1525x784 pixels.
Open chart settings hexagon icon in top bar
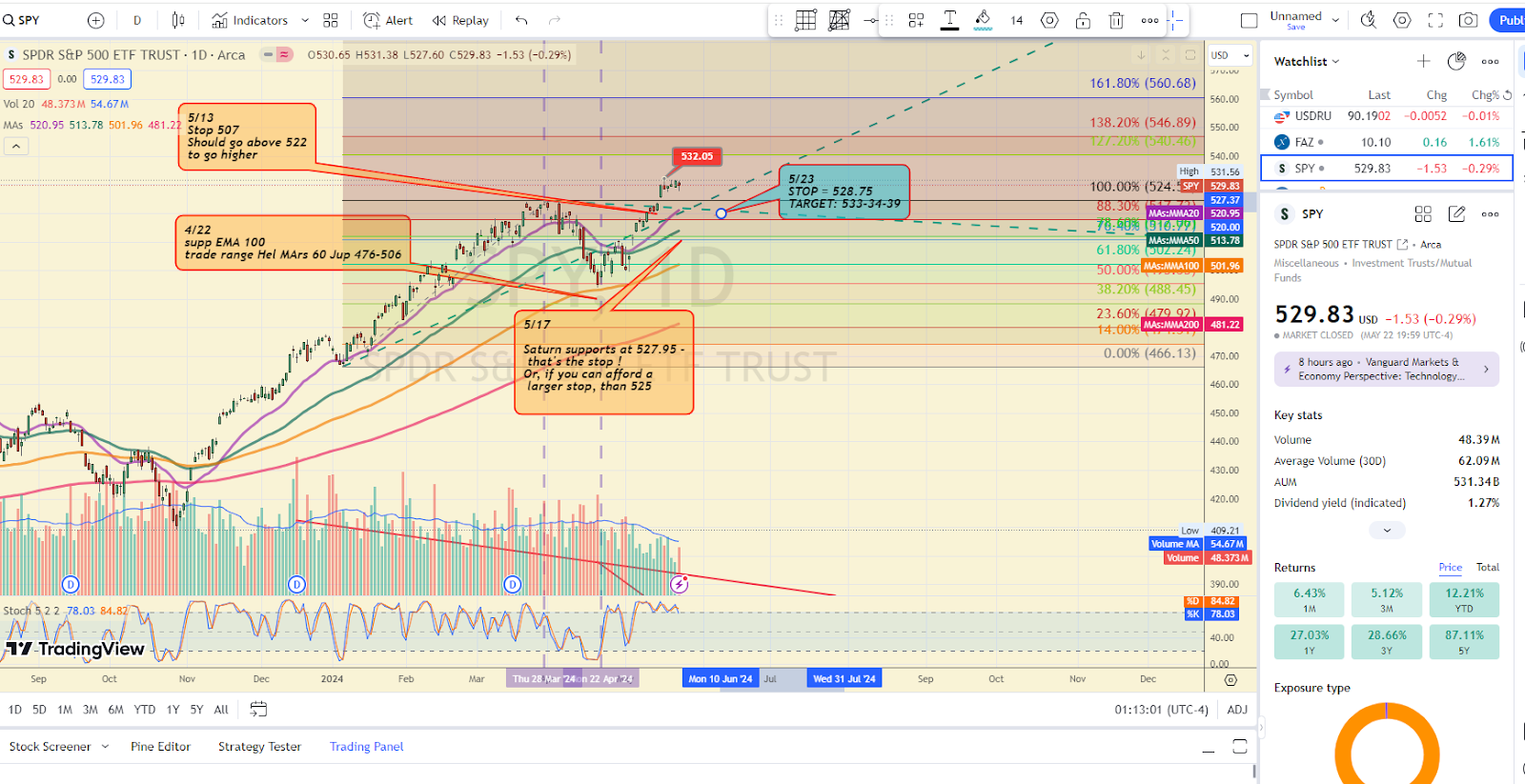click(x=1402, y=20)
